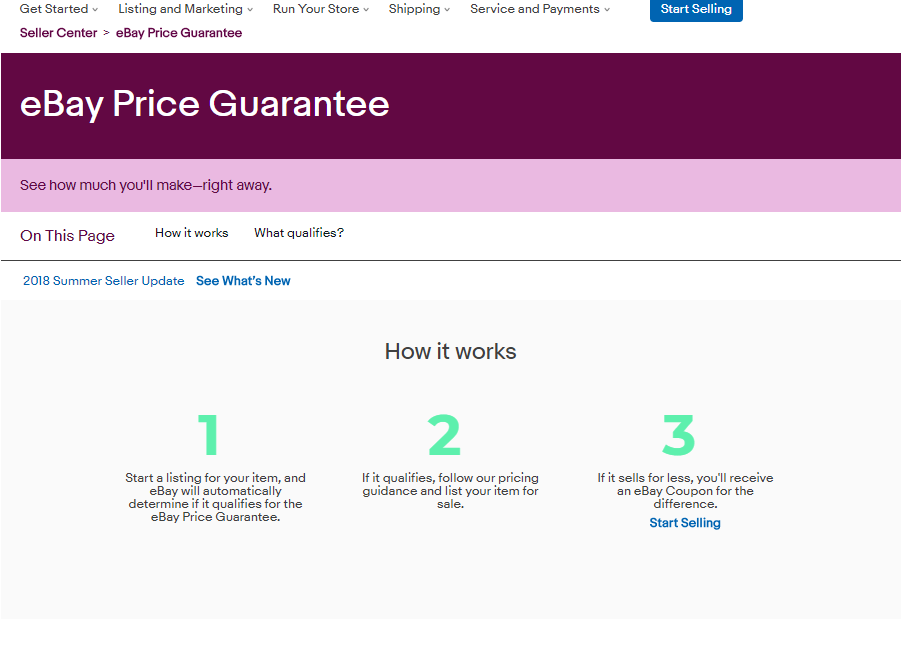
Task: Jump to What qualifies? section
Action: pos(299,233)
